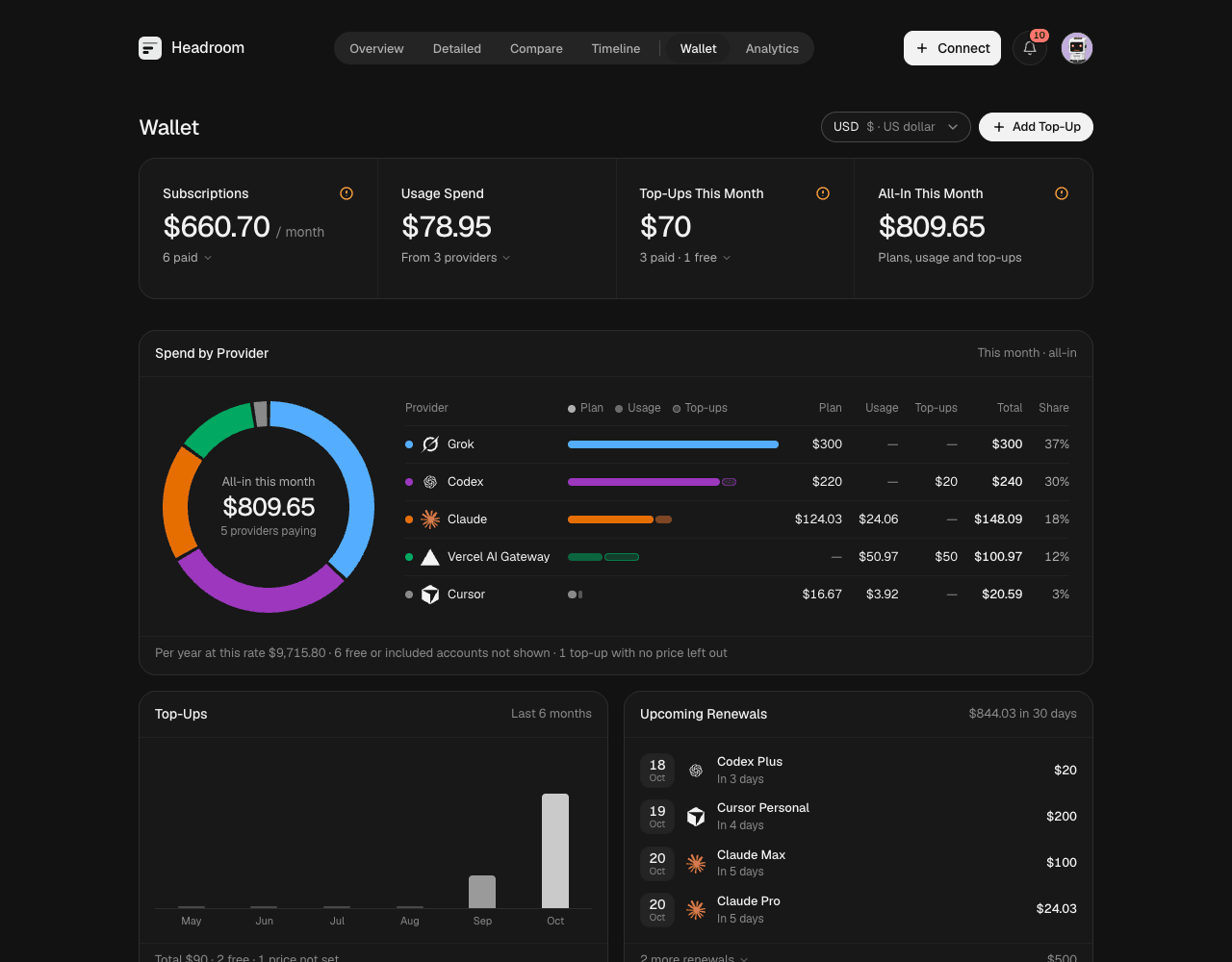Click the Cursor Personal renewal icon
Viewport: 1232px width, 962px height.
click(696, 817)
